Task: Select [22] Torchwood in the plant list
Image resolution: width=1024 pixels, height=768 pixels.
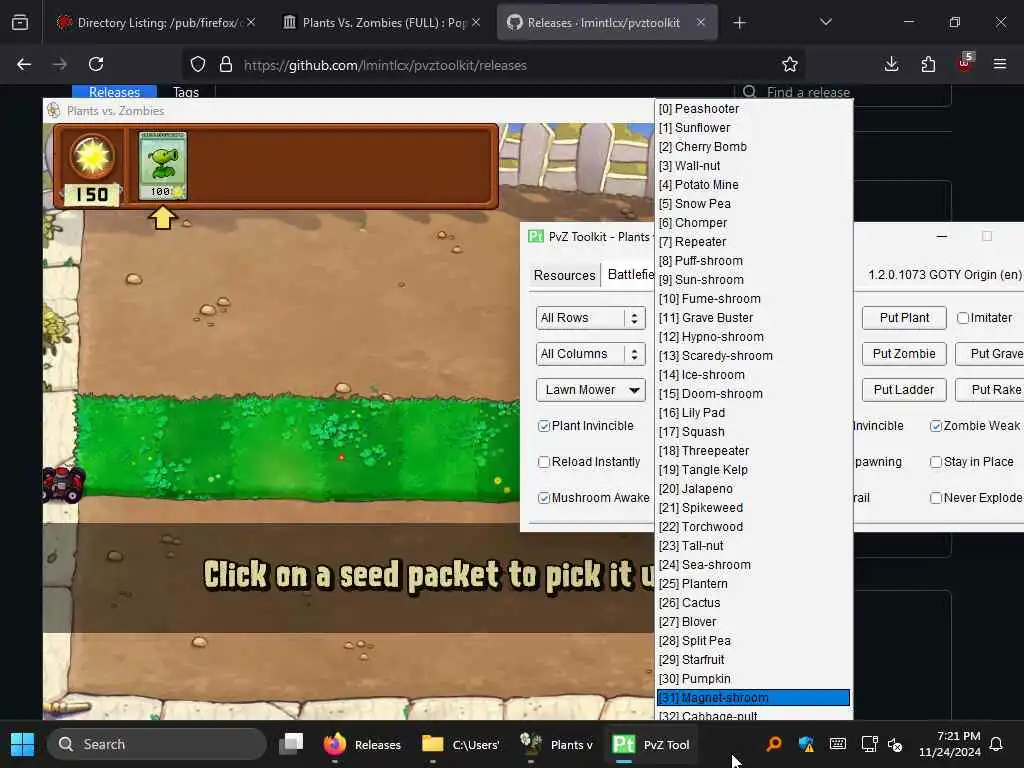Action: click(754, 526)
